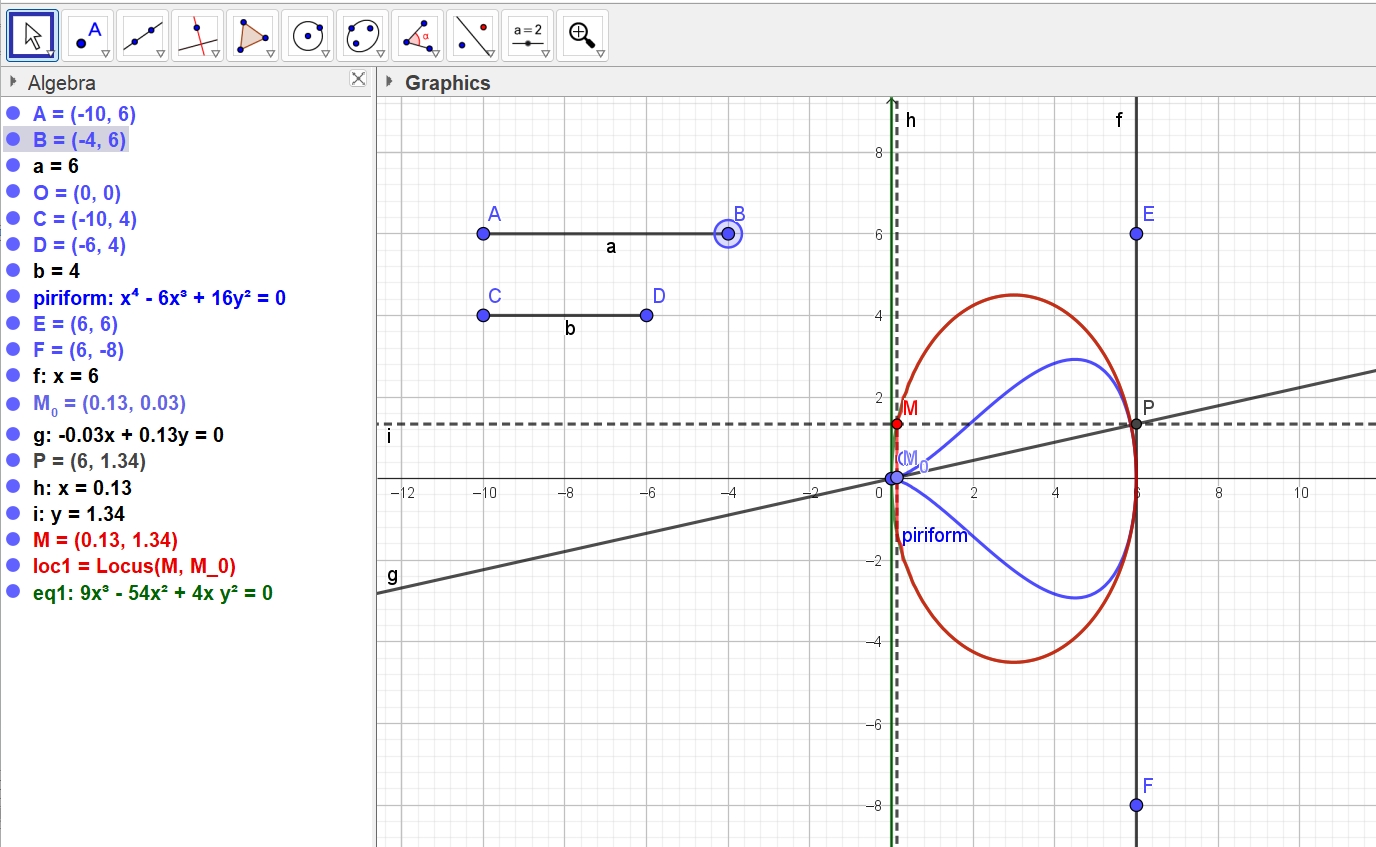This screenshot has width=1376, height=847.
Task: Pick the Polygon tool
Action: tap(252, 36)
